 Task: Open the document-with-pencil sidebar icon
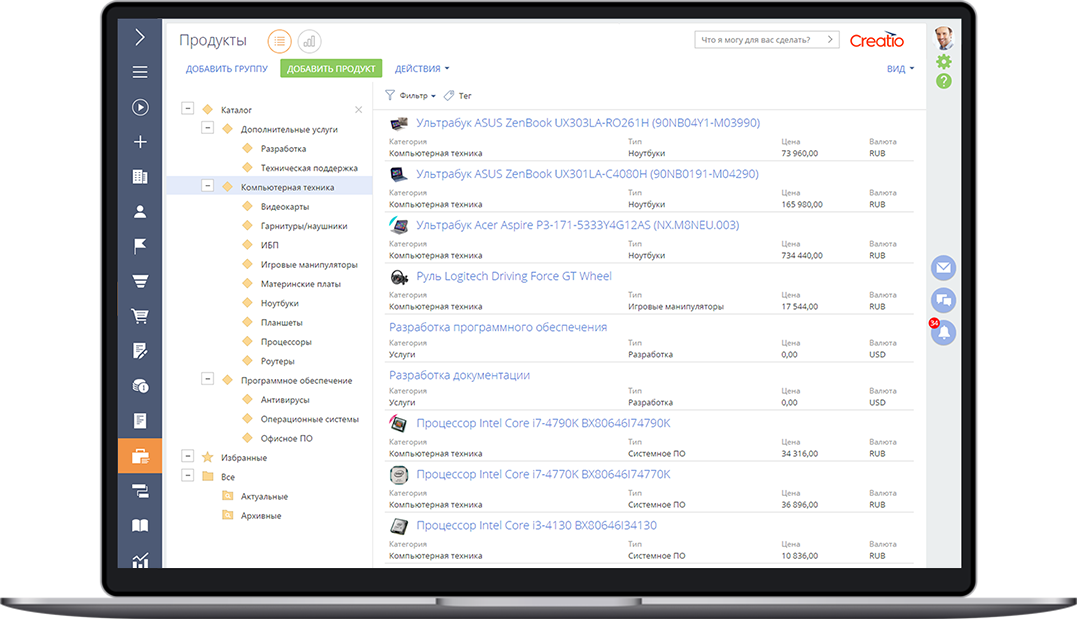140,351
